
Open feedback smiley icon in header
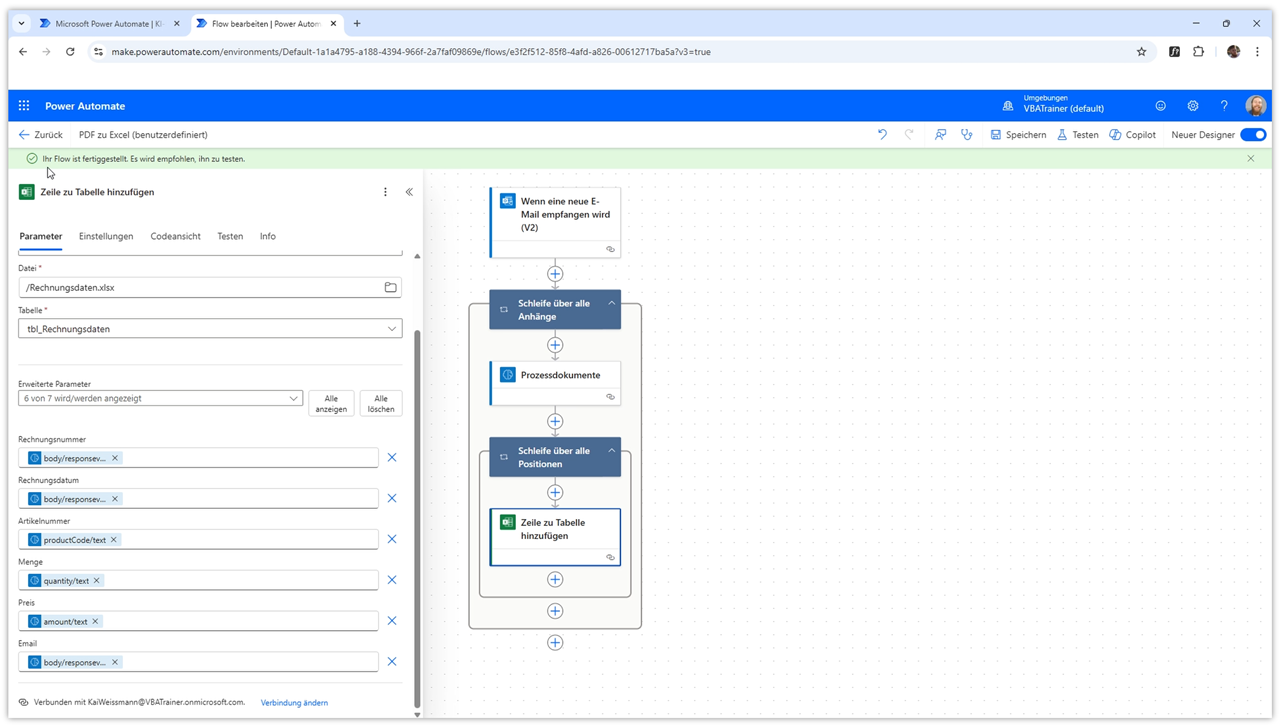tap(1160, 105)
